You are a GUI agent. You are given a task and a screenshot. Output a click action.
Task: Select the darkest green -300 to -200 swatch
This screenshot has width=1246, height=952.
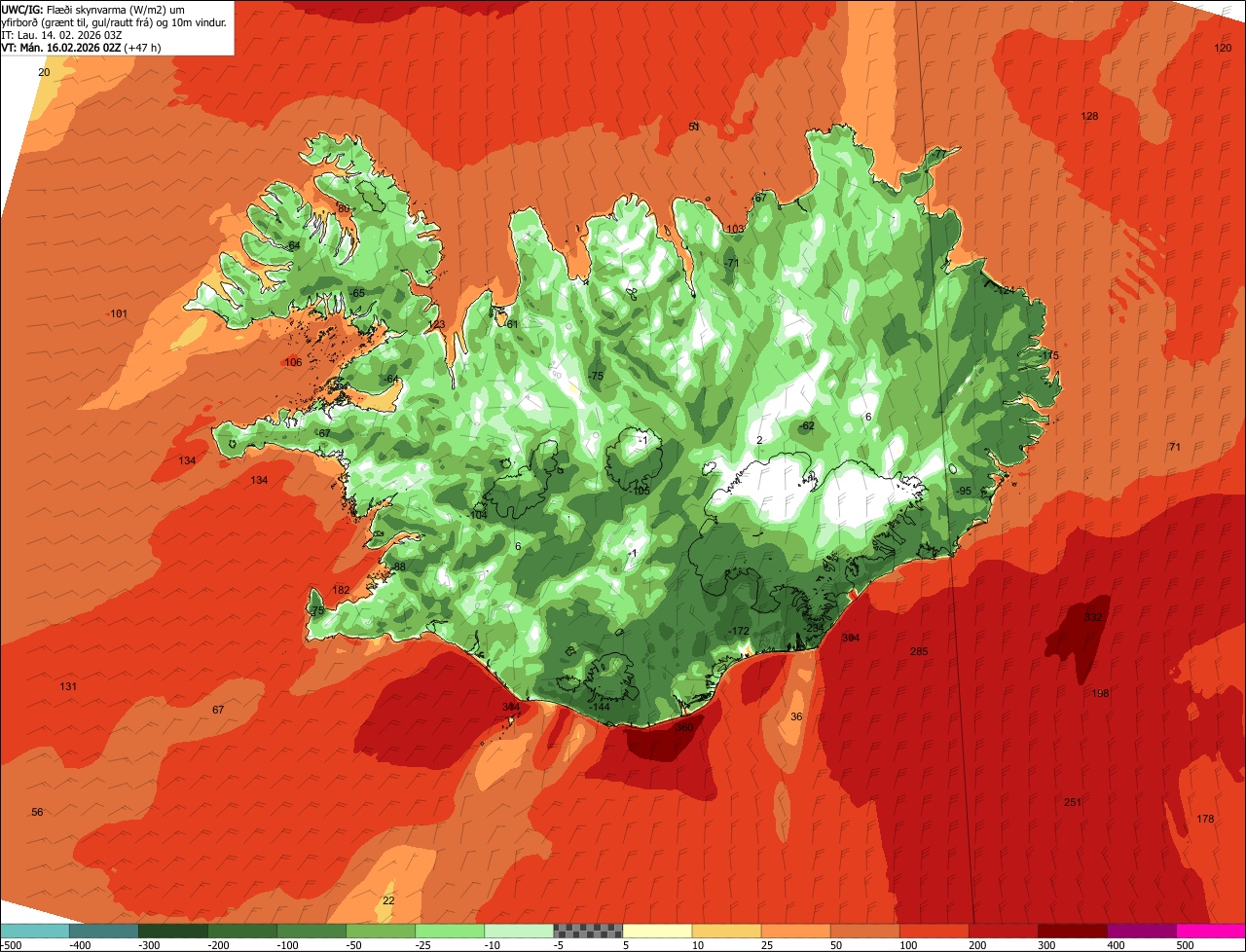click(173, 931)
